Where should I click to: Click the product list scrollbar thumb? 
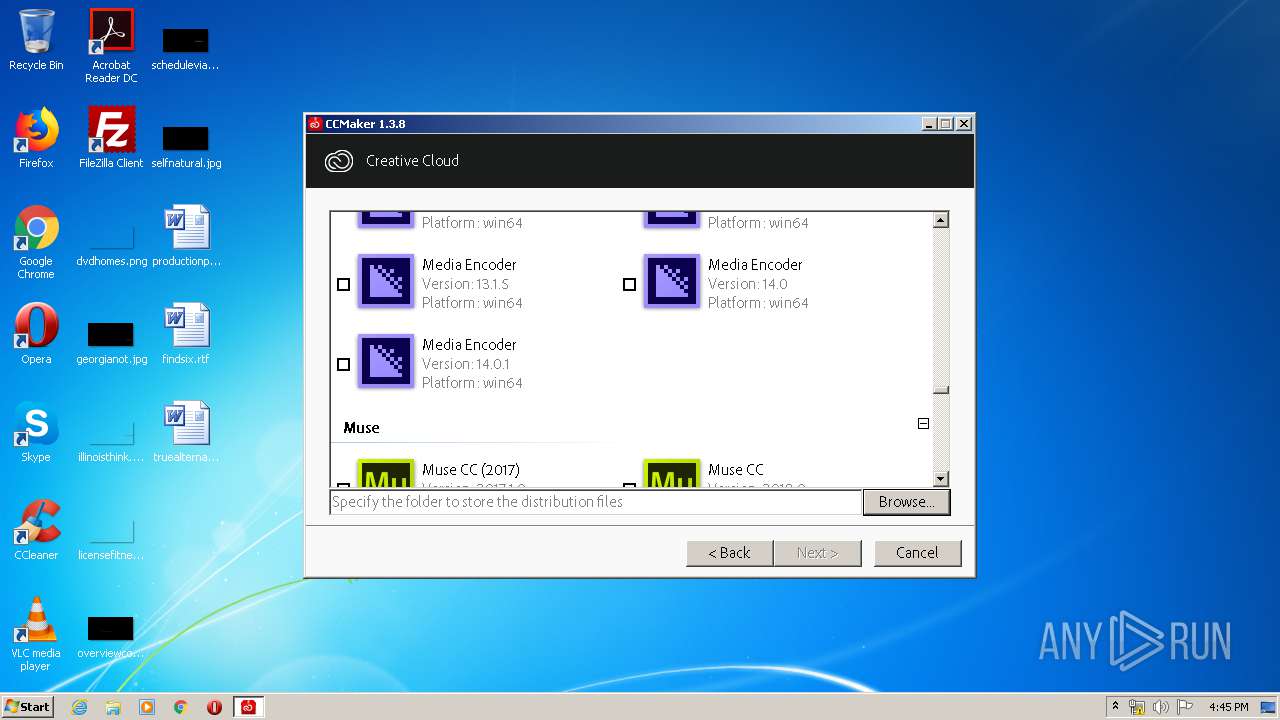click(940, 390)
